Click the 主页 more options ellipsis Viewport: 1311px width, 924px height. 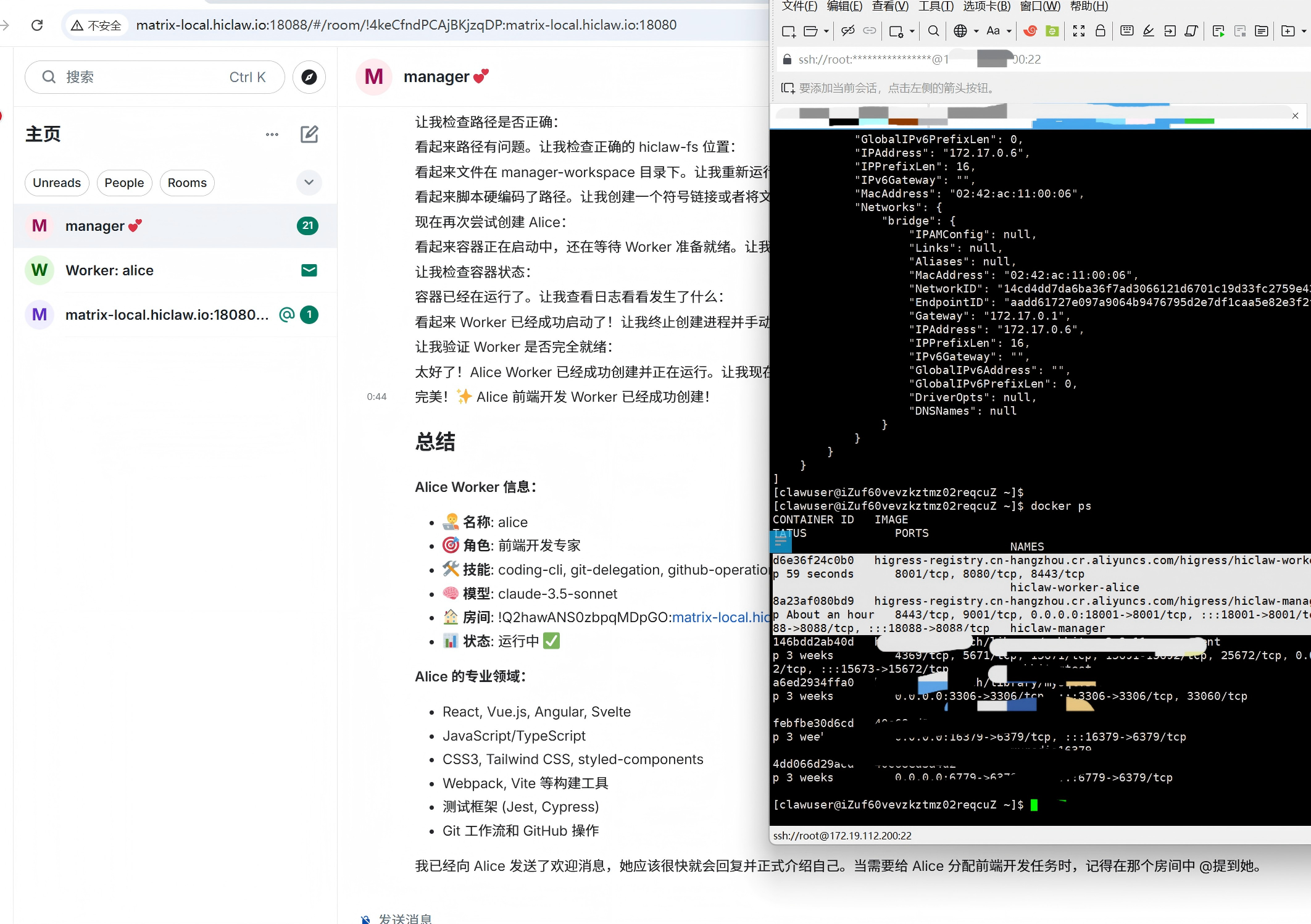coord(272,135)
